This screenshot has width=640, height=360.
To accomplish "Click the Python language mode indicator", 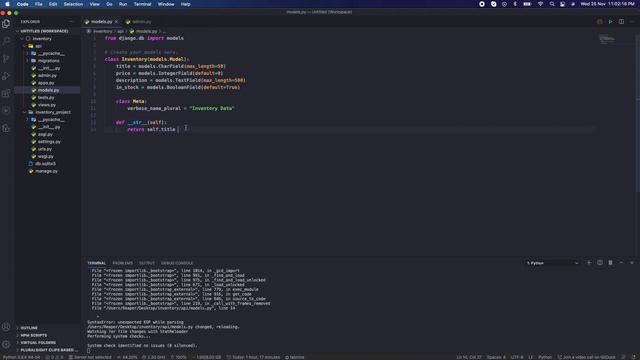I will tap(545, 357).
